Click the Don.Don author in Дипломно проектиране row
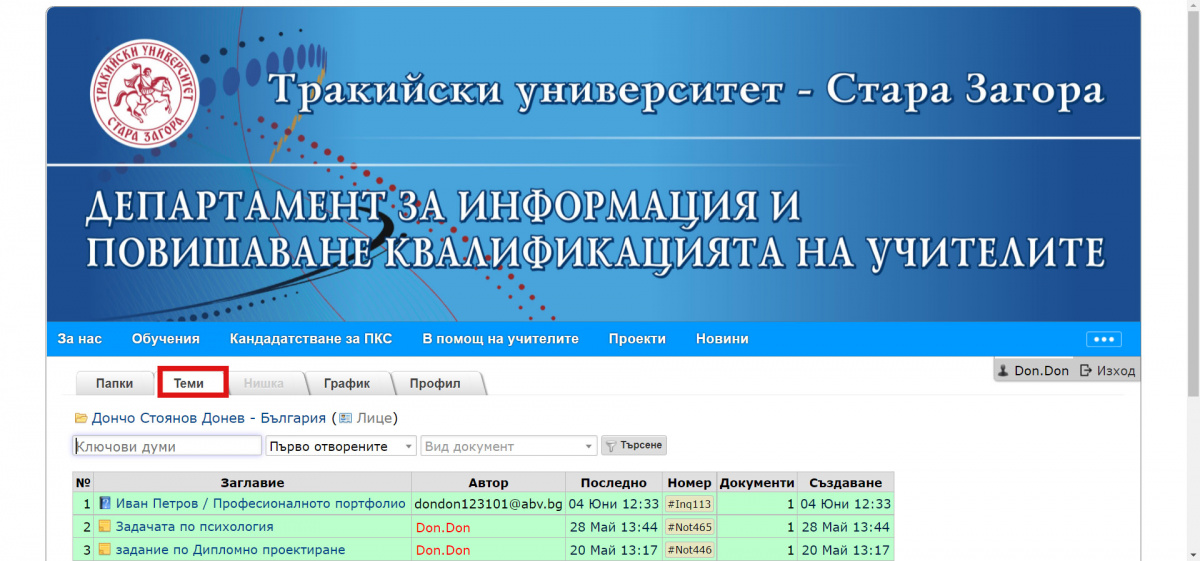Viewport: 1200px width, 561px height. pyautogui.click(x=443, y=550)
